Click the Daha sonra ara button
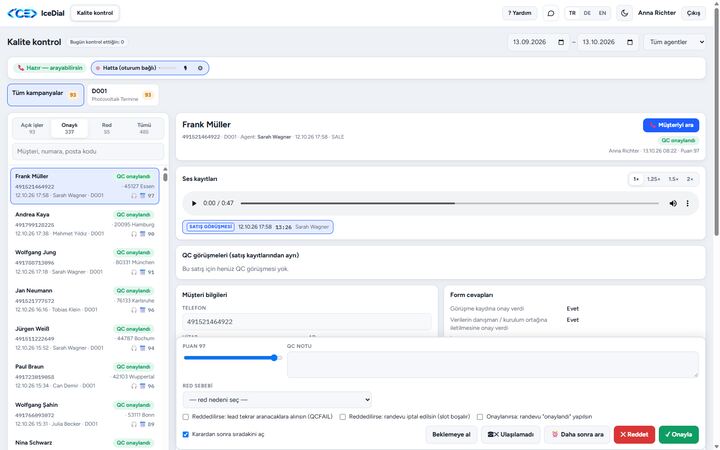The width and height of the screenshot is (720, 450). (577, 434)
